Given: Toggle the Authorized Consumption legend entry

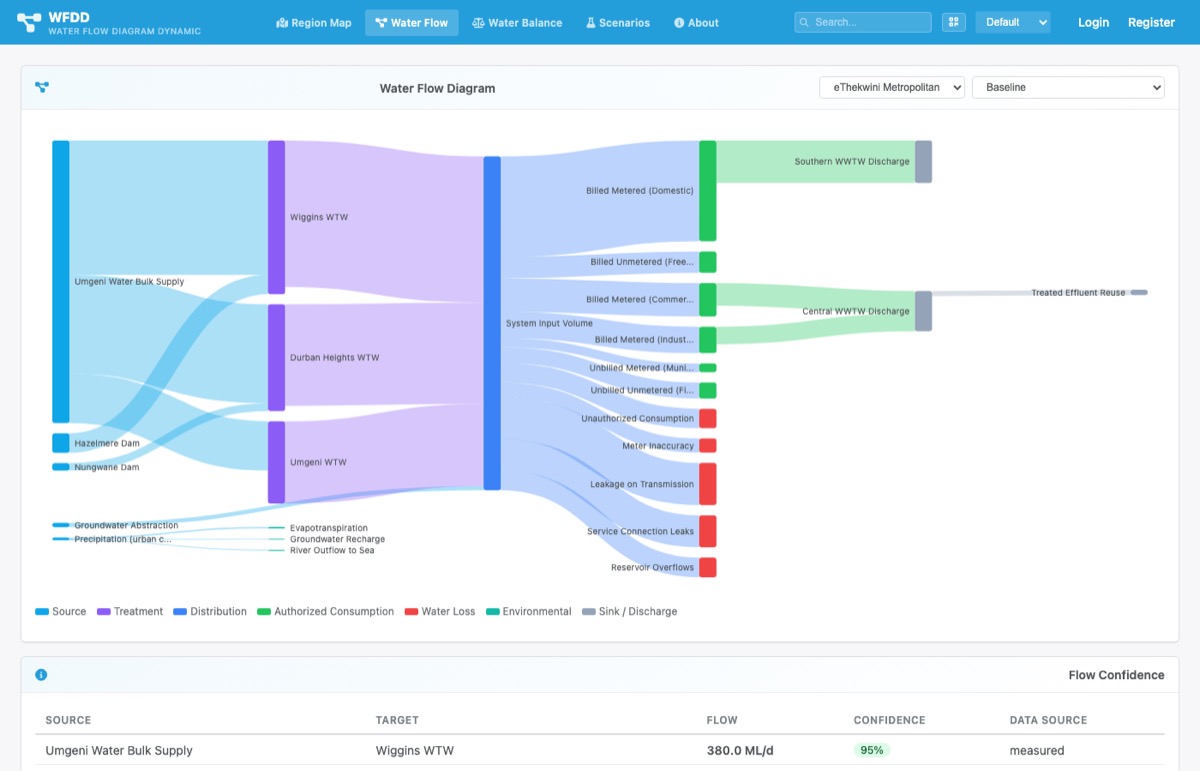Looking at the screenshot, I should click(x=325, y=612).
